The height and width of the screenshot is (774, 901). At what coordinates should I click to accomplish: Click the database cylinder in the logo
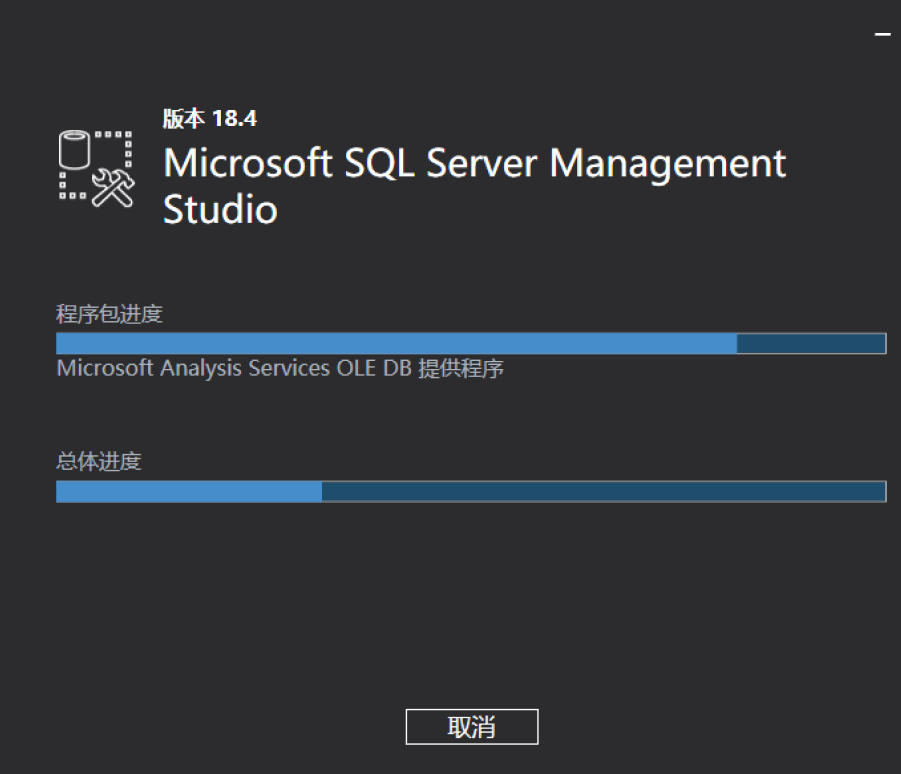click(x=76, y=151)
